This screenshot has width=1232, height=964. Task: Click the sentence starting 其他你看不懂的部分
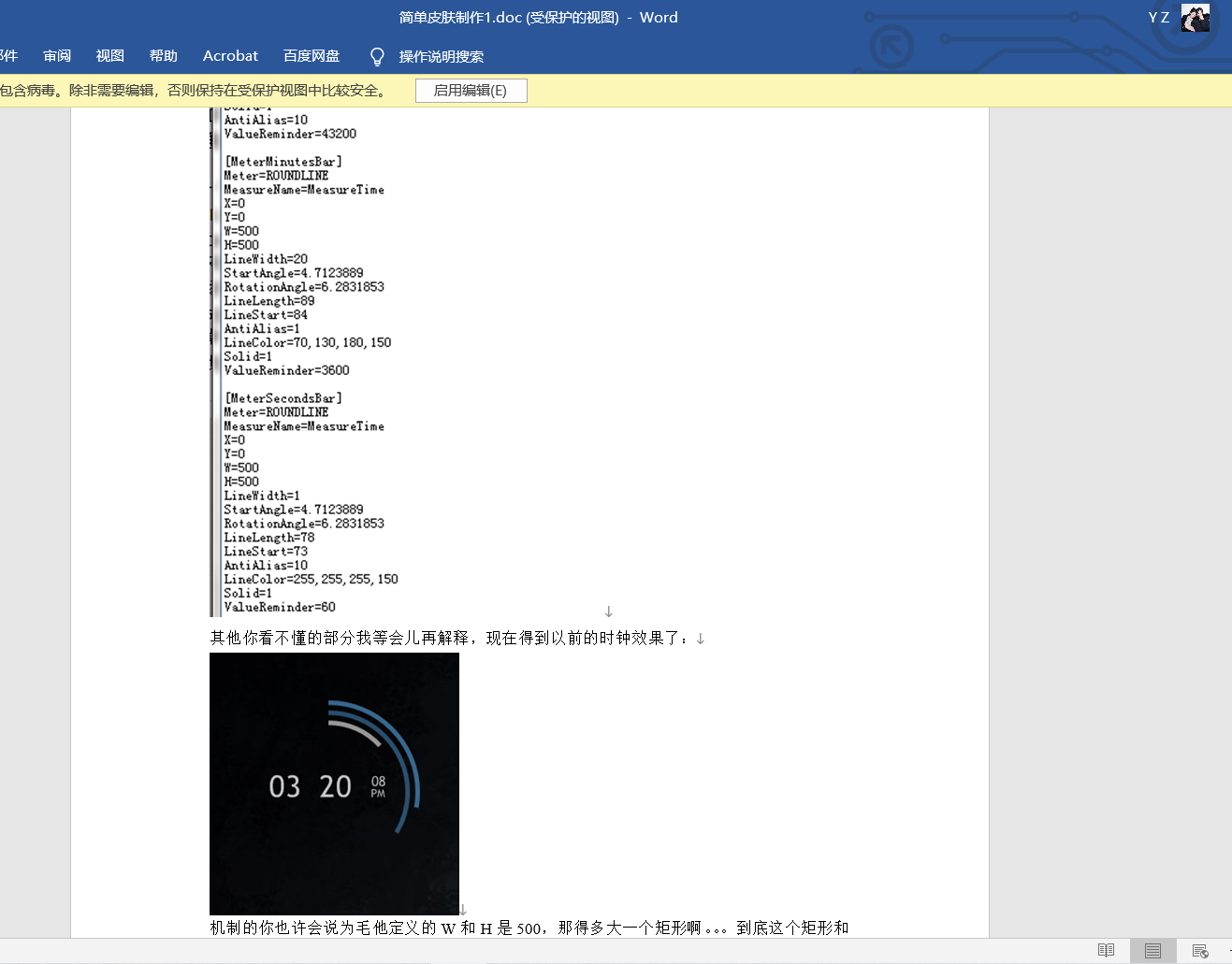coord(451,638)
